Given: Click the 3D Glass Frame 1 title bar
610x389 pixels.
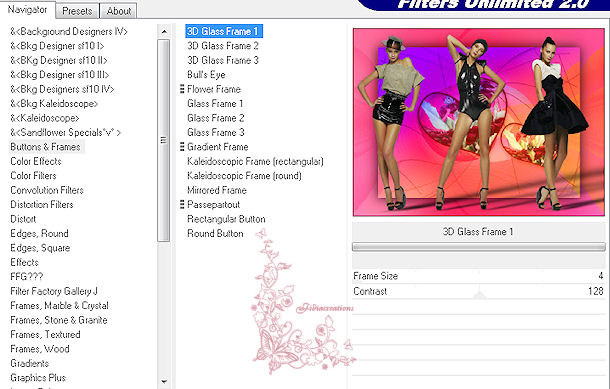Looking at the screenshot, I should [479, 231].
